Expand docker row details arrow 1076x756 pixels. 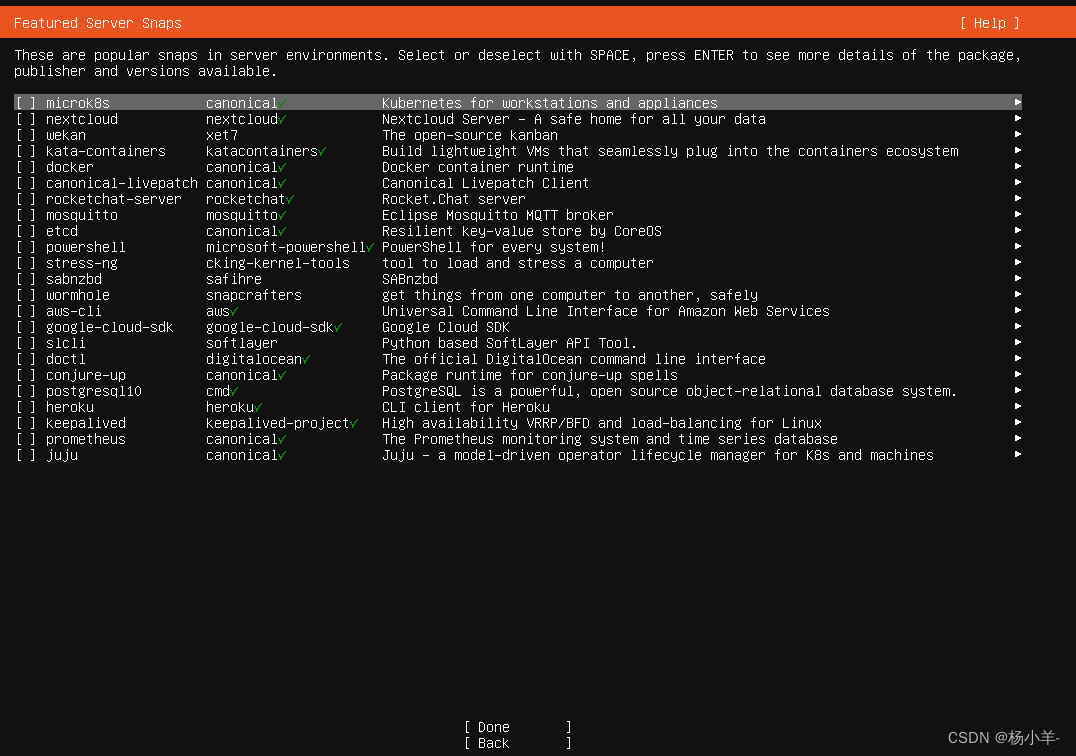click(1018, 166)
